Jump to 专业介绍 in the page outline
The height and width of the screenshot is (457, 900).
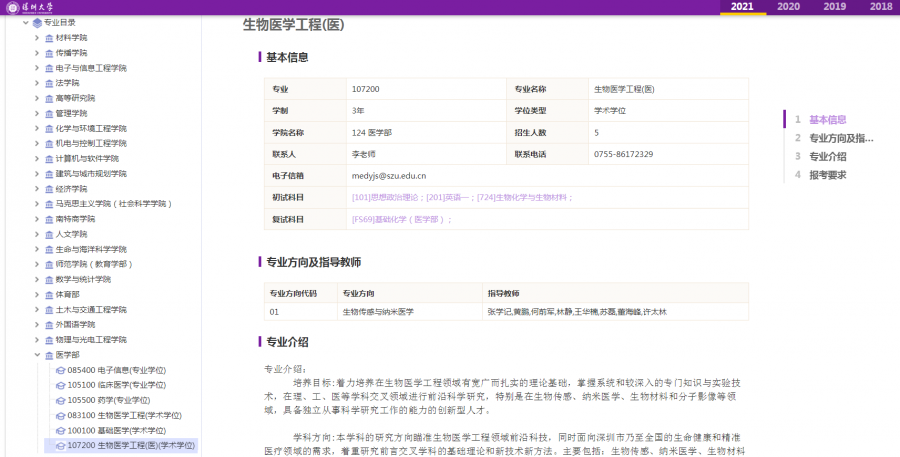point(827,156)
